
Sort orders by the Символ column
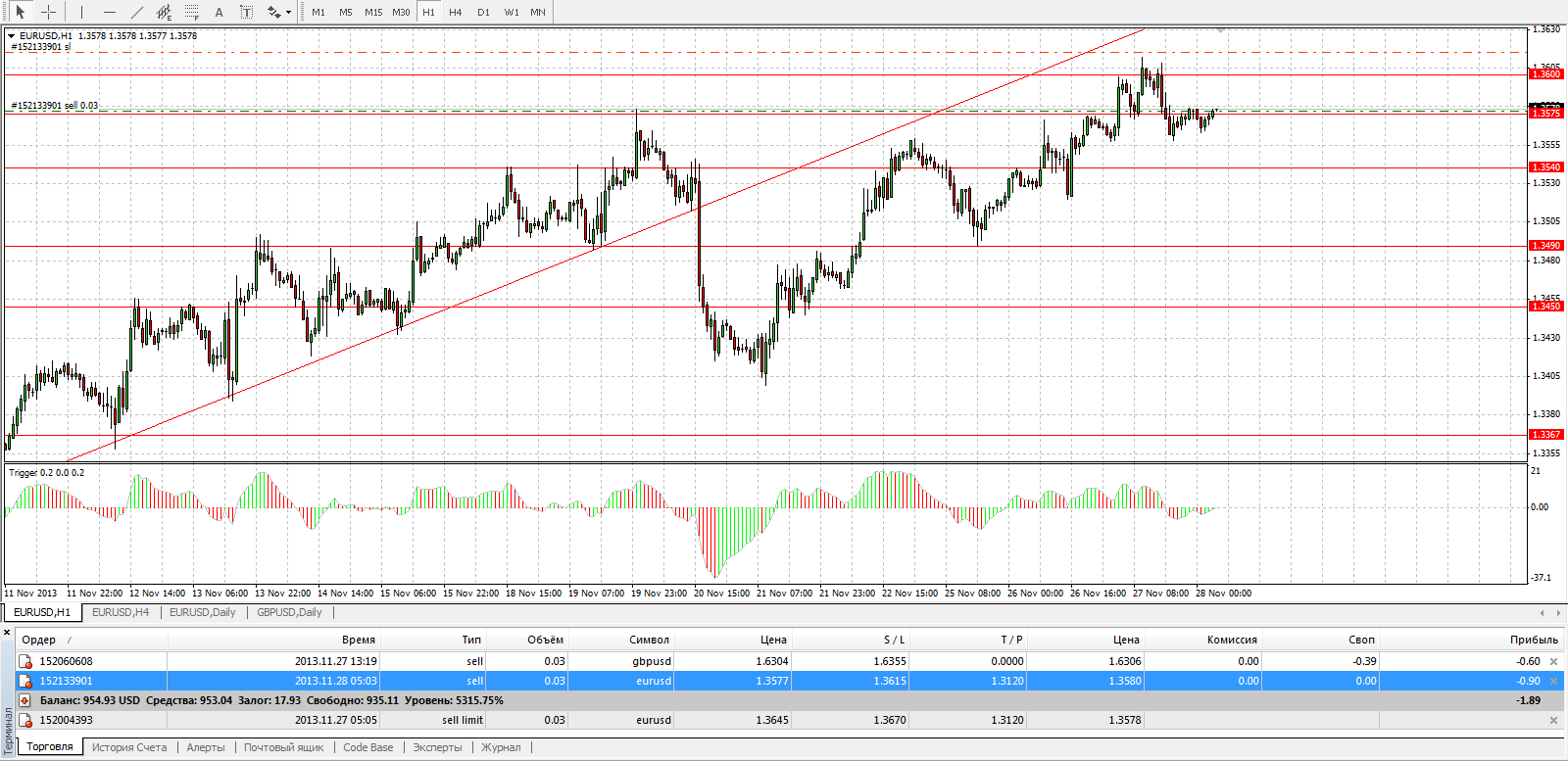(x=621, y=640)
